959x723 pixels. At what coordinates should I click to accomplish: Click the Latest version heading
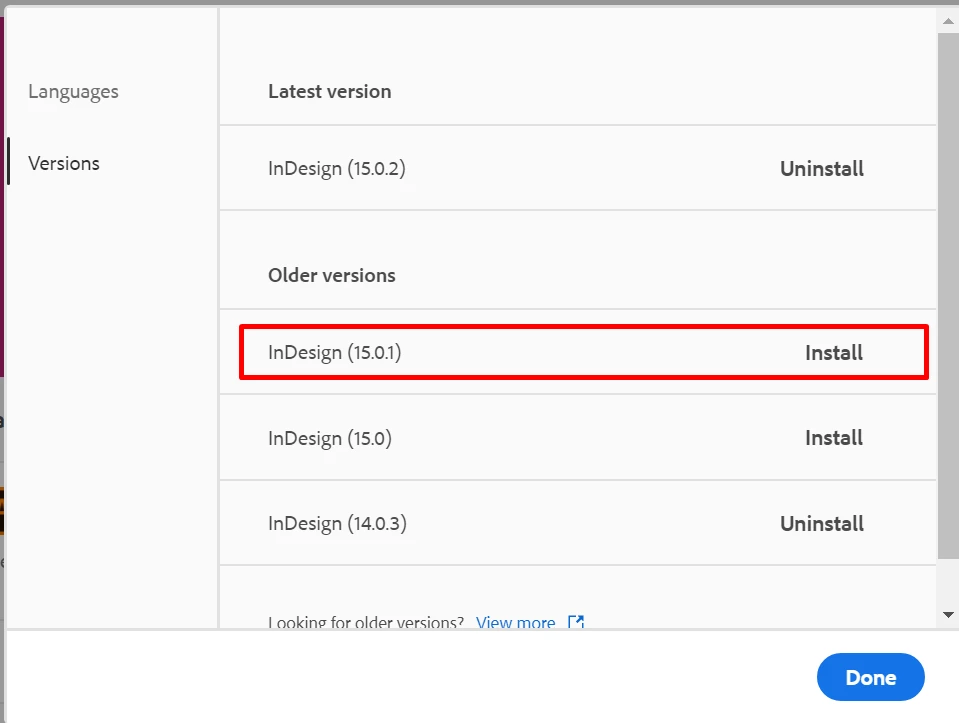click(330, 92)
